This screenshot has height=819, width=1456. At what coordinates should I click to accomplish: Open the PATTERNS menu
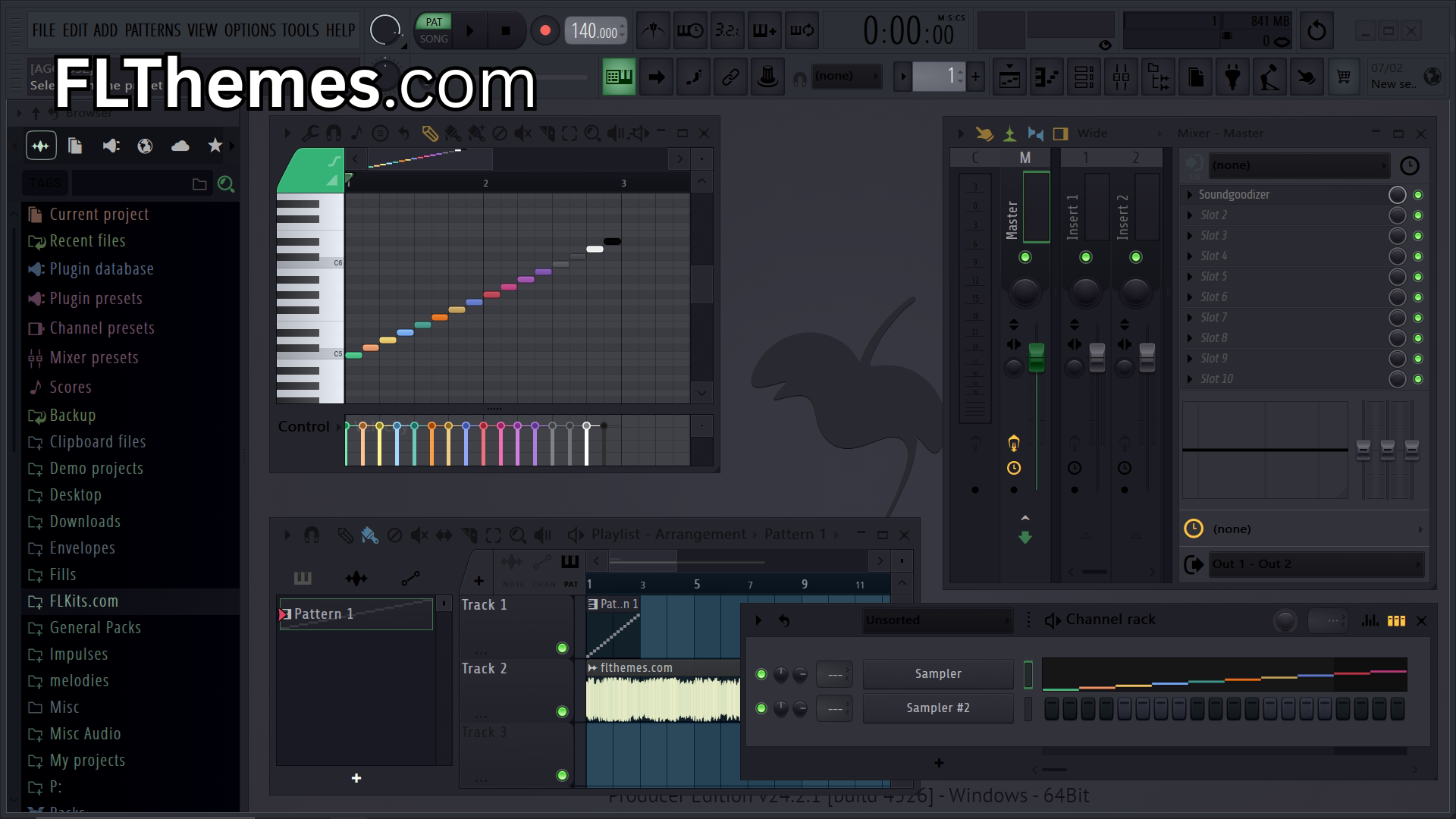point(153,30)
